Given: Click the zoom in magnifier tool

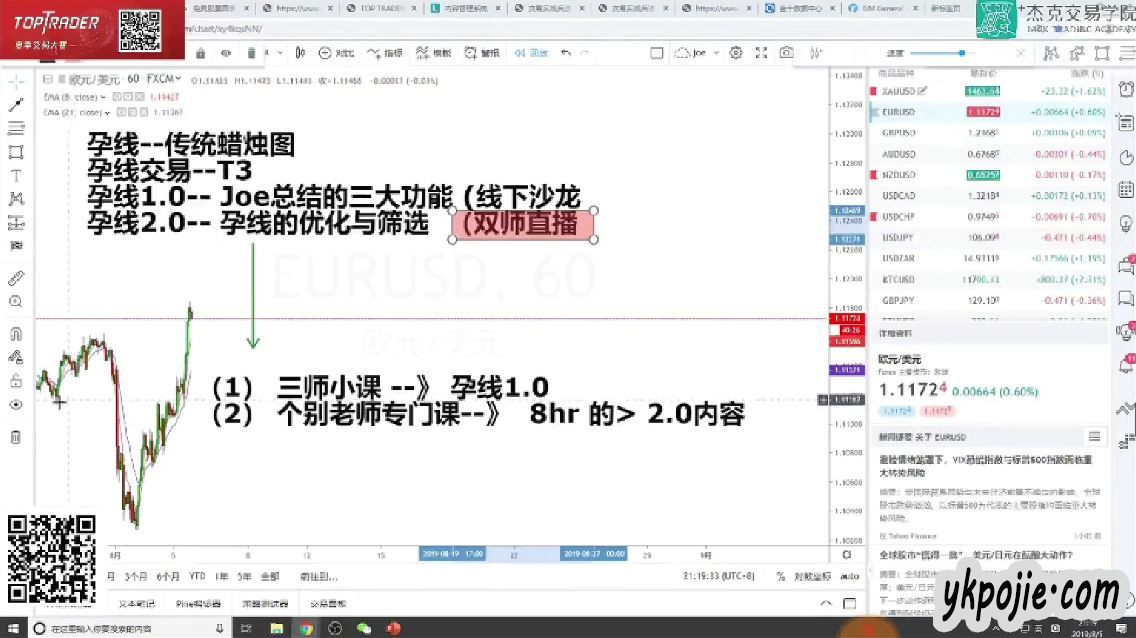Looking at the screenshot, I should 16,302.
